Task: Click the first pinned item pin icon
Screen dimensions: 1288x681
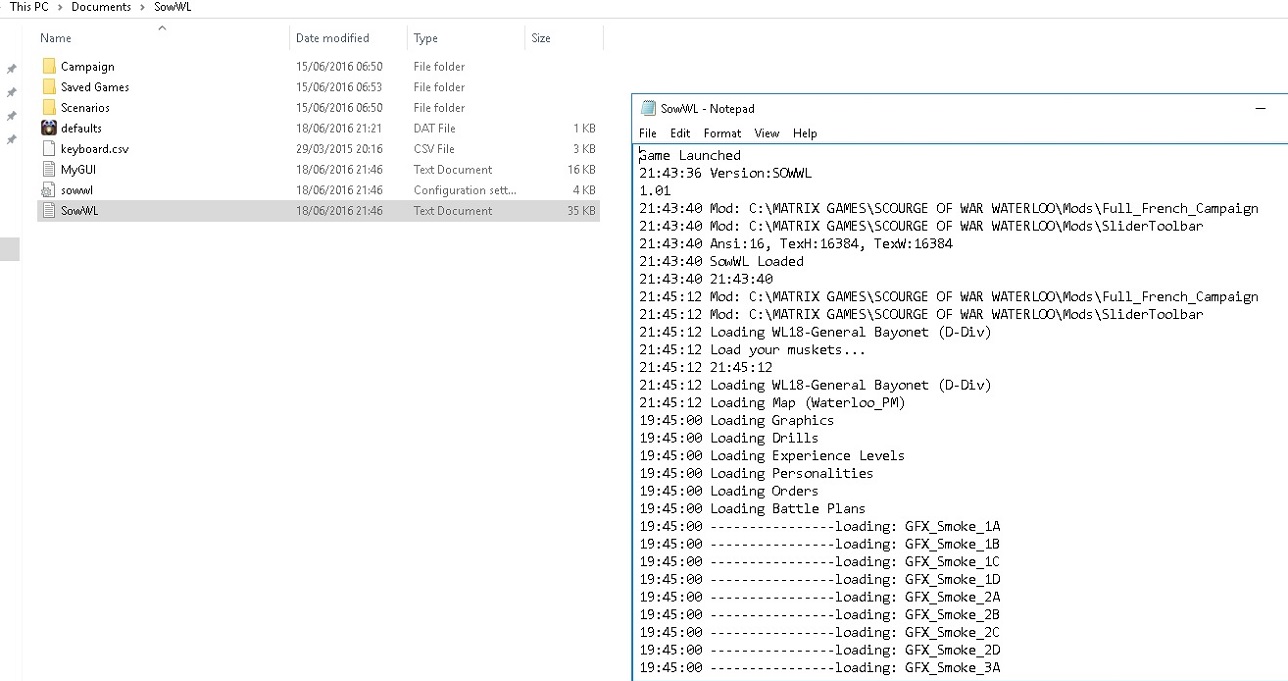Action: [11, 69]
